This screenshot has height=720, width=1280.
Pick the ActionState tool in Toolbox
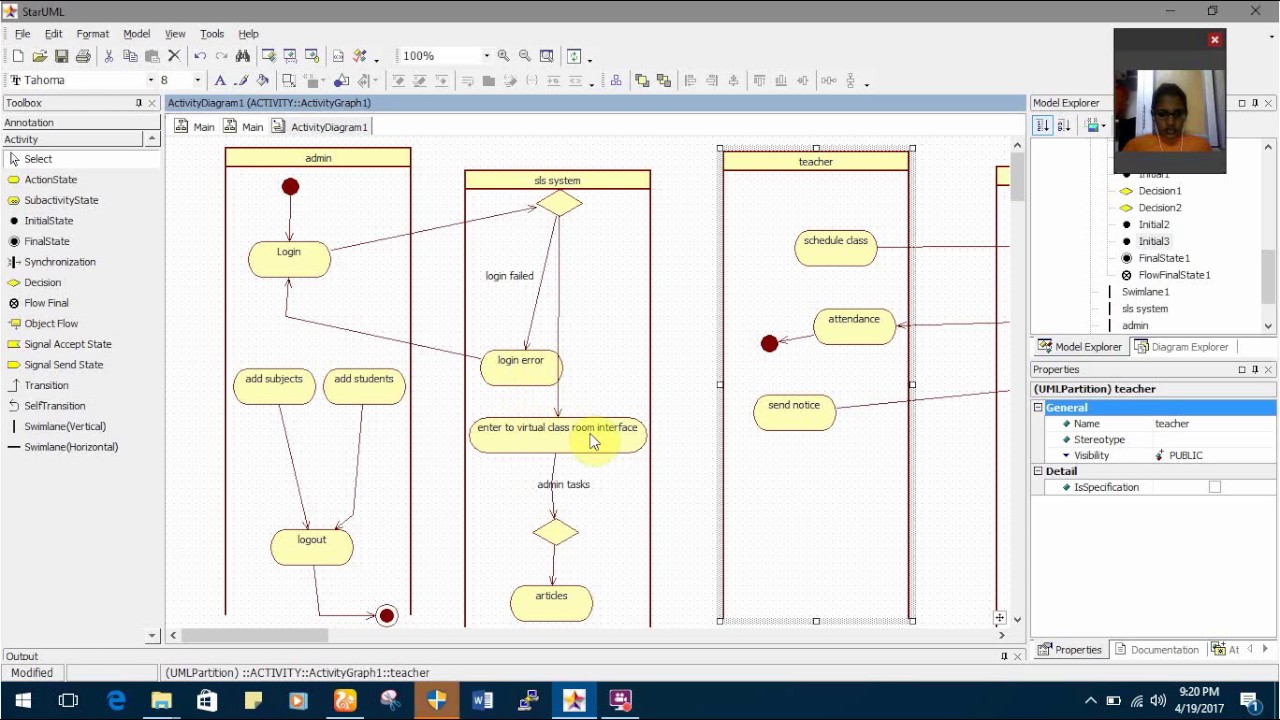tap(51, 180)
